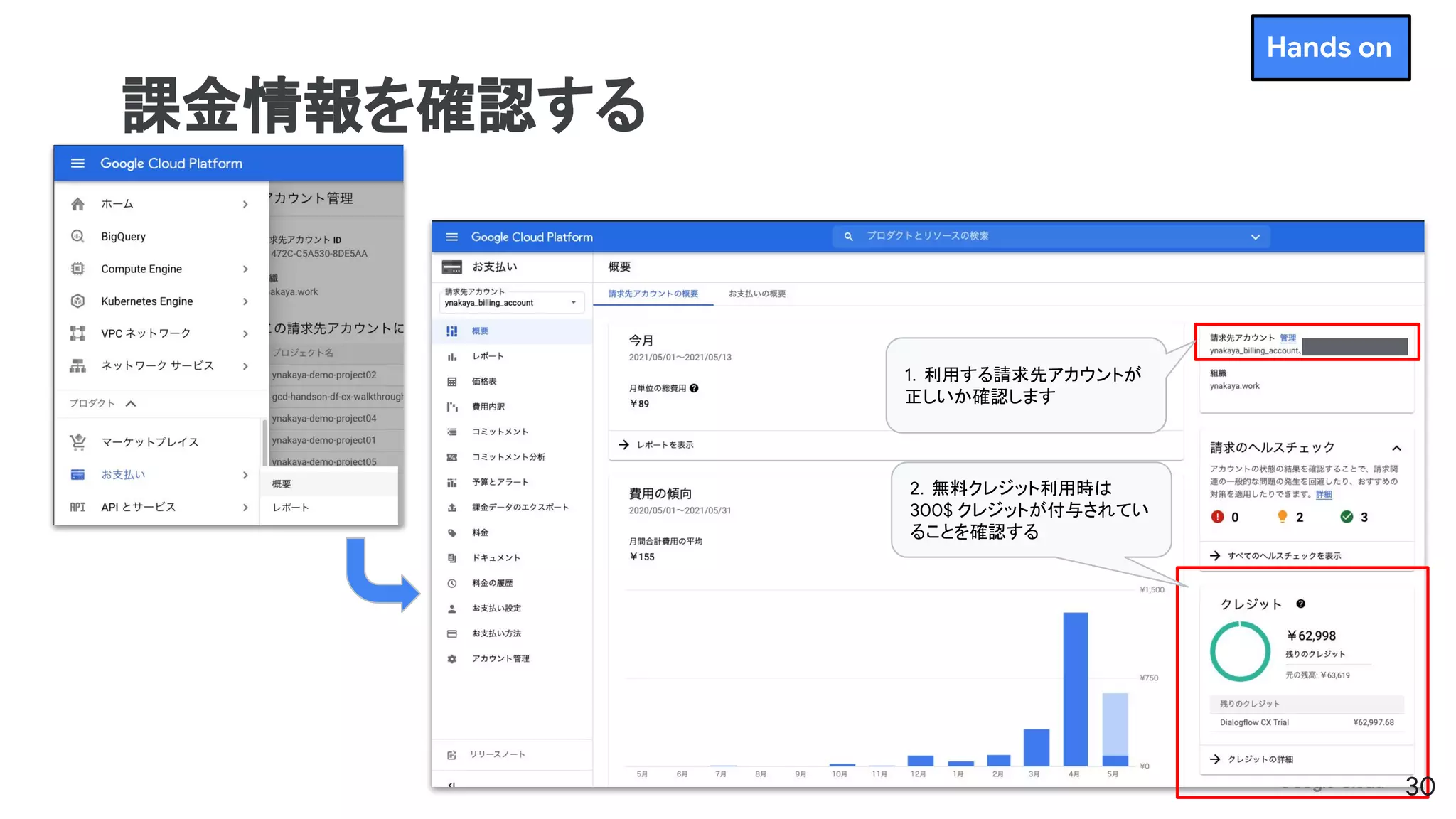Click the お支払い credit card icon in menu

point(77,474)
